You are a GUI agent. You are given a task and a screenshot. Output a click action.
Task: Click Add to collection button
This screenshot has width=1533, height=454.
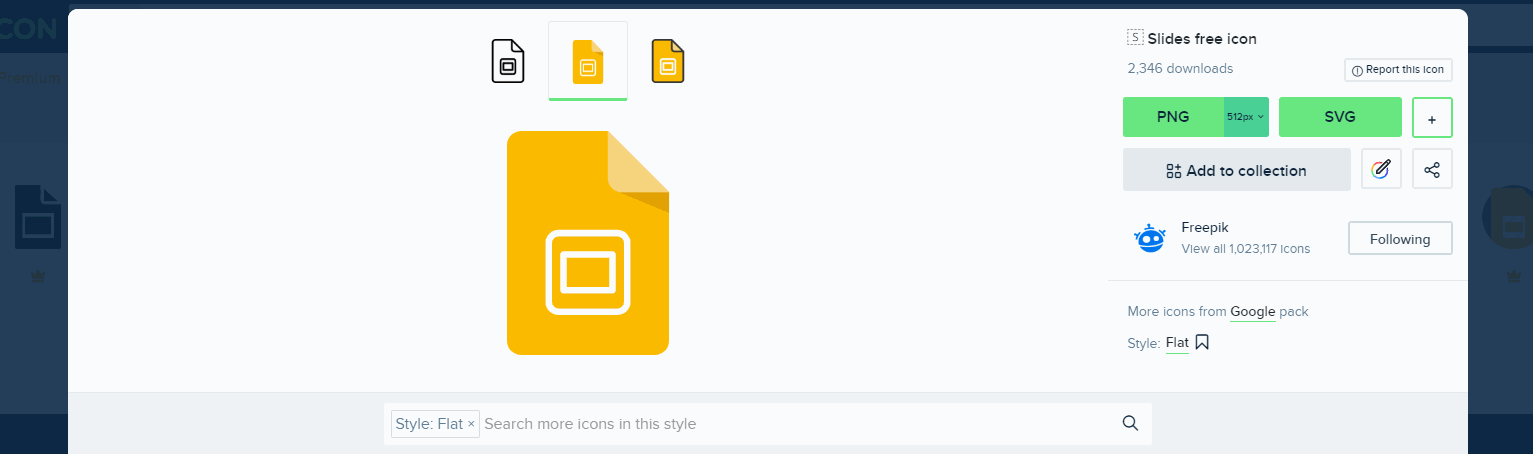[1236, 170]
